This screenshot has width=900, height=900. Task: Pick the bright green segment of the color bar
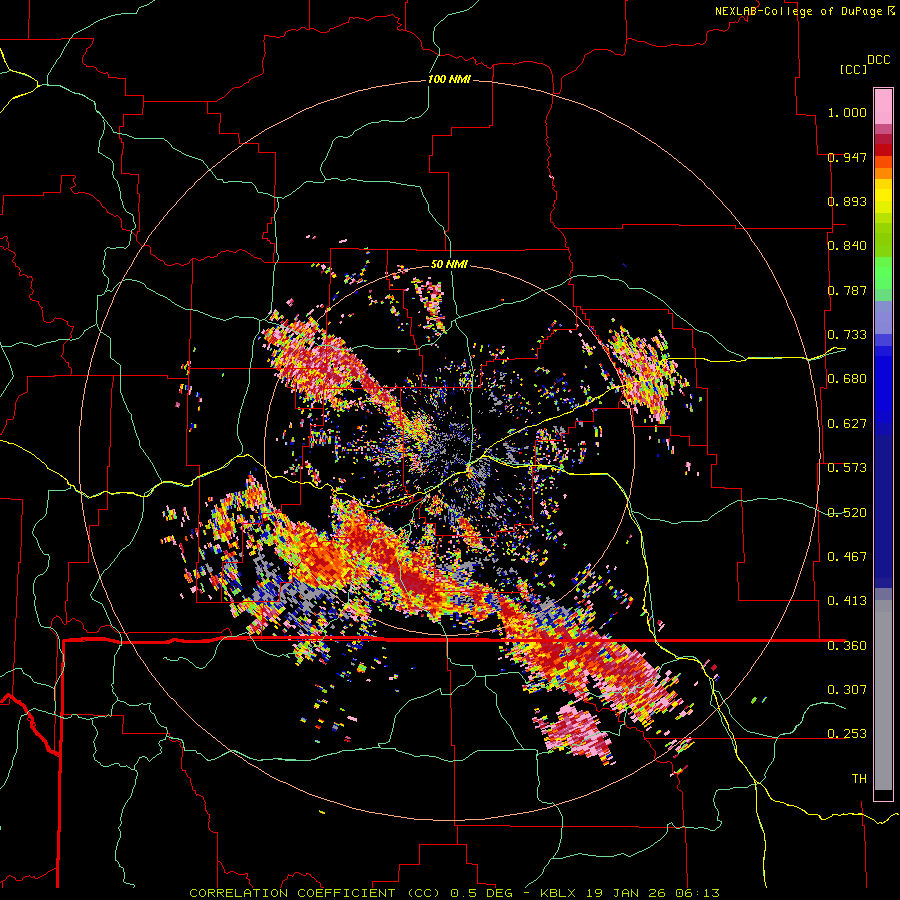click(883, 273)
